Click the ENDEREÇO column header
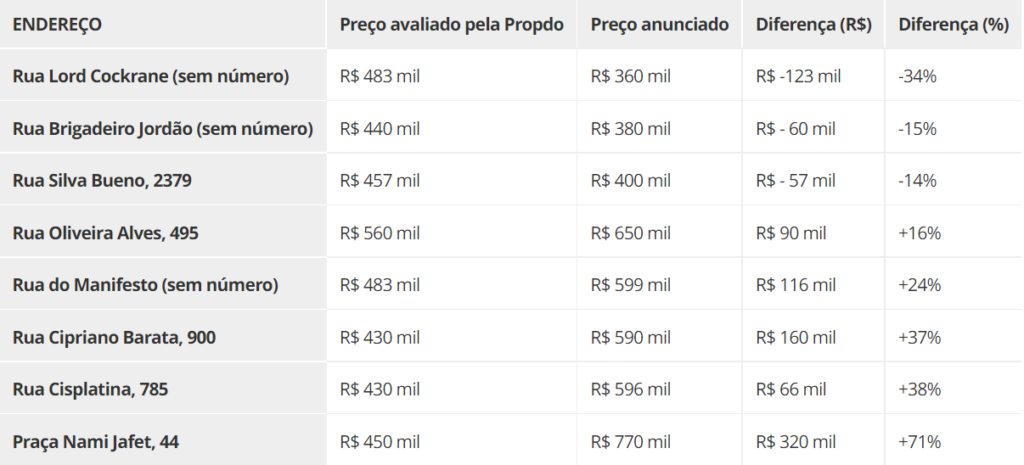 (x=163, y=24)
